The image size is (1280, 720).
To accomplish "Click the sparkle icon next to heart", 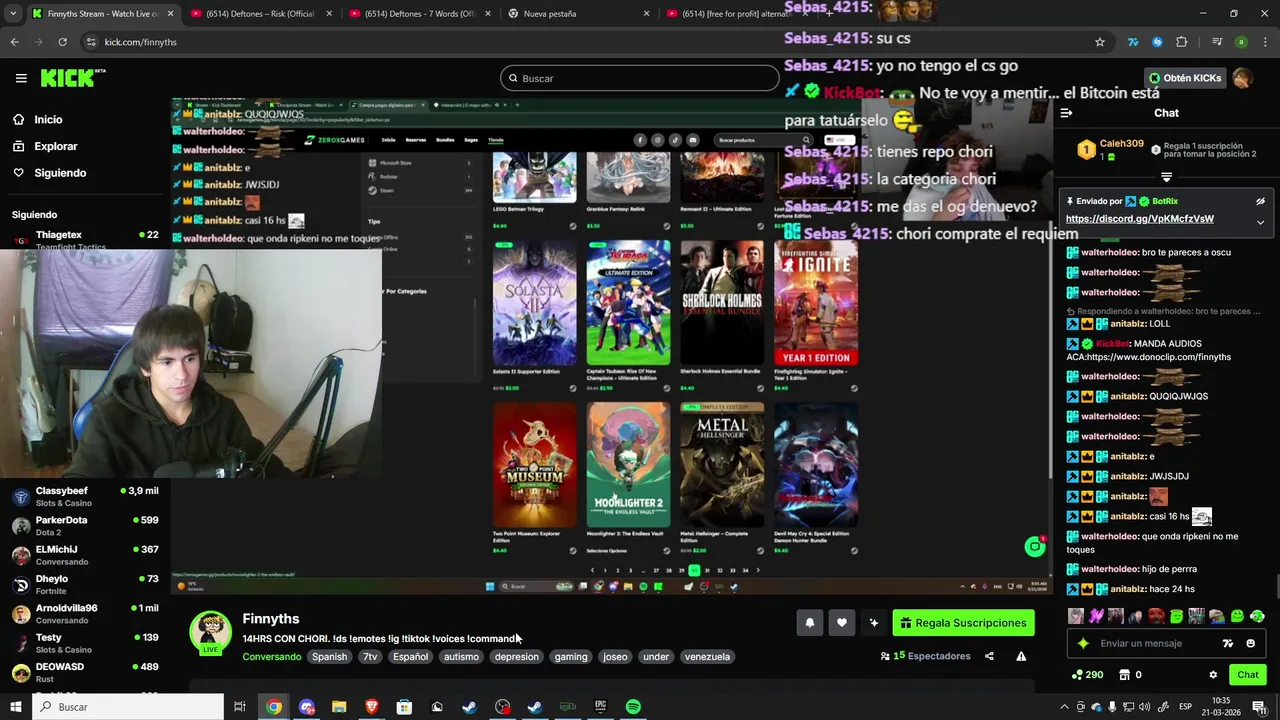I will (x=874, y=623).
